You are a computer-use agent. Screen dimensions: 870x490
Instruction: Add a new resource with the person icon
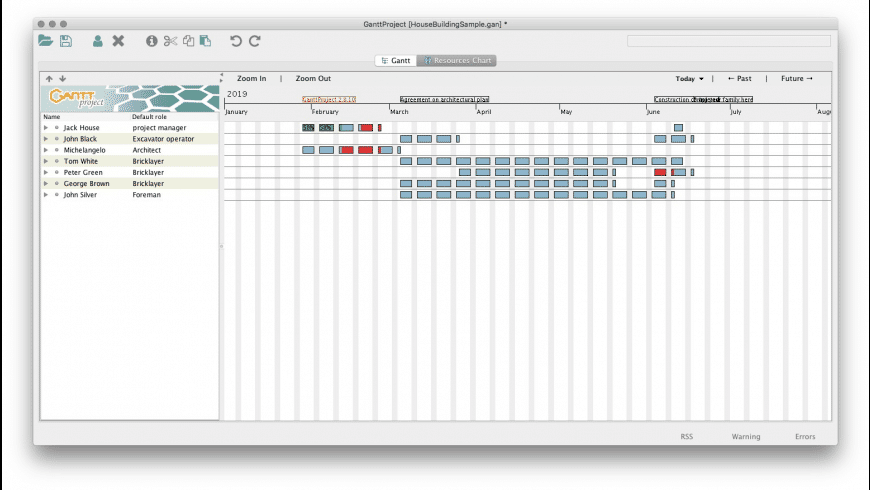pyautogui.click(x=98, y=41)
